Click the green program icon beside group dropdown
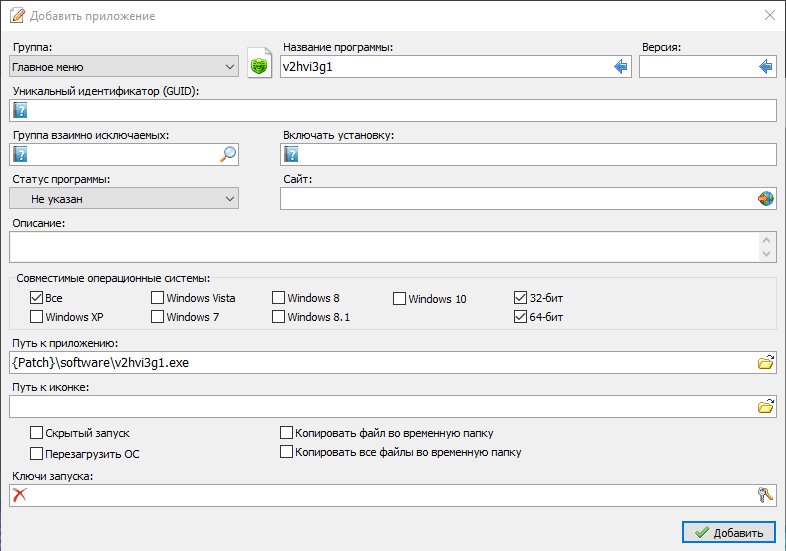Screen dimensions: 786x551 pos(259,64)
